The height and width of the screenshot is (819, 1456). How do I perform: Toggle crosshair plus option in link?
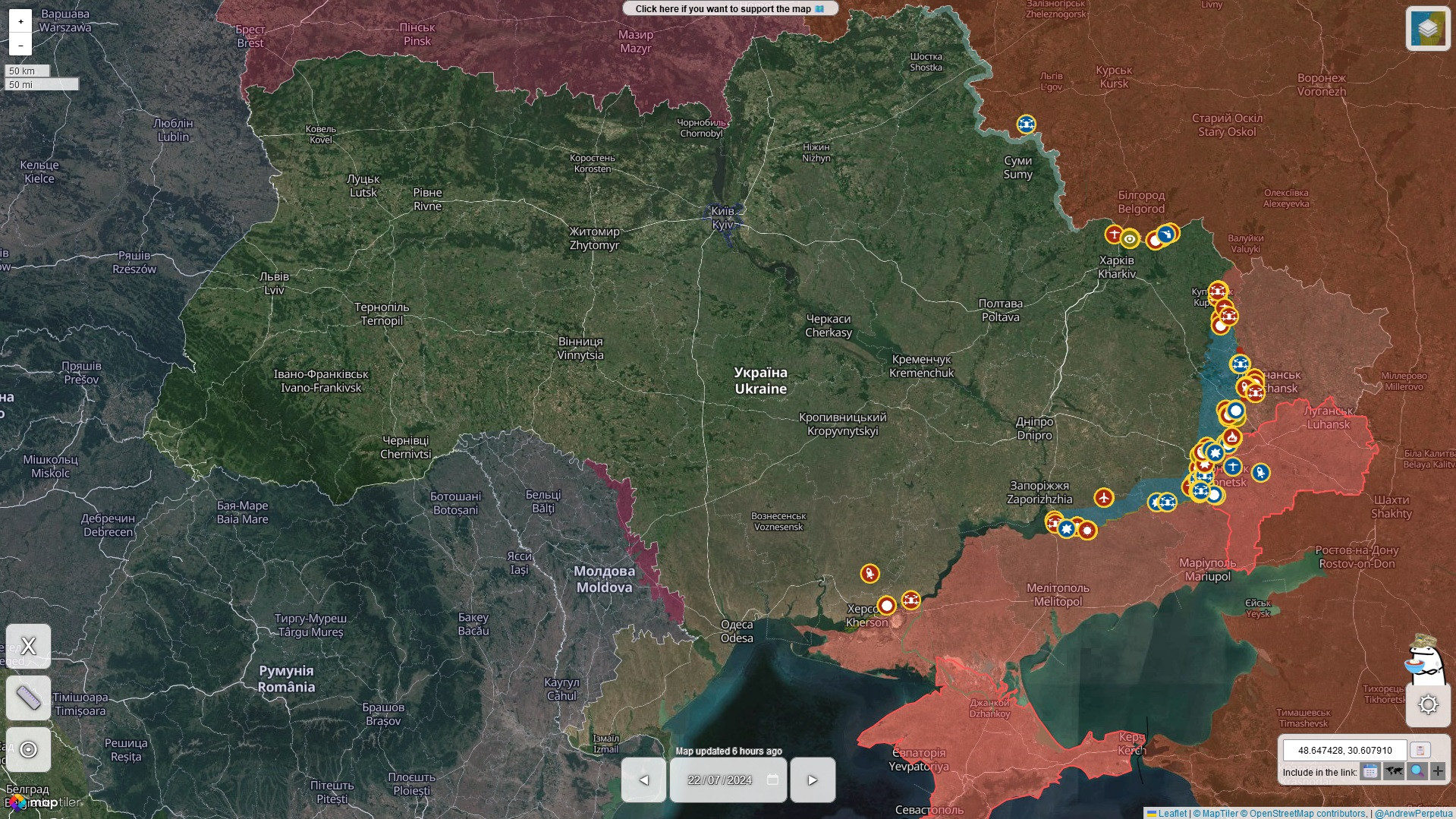click(x=1438, y=772)
